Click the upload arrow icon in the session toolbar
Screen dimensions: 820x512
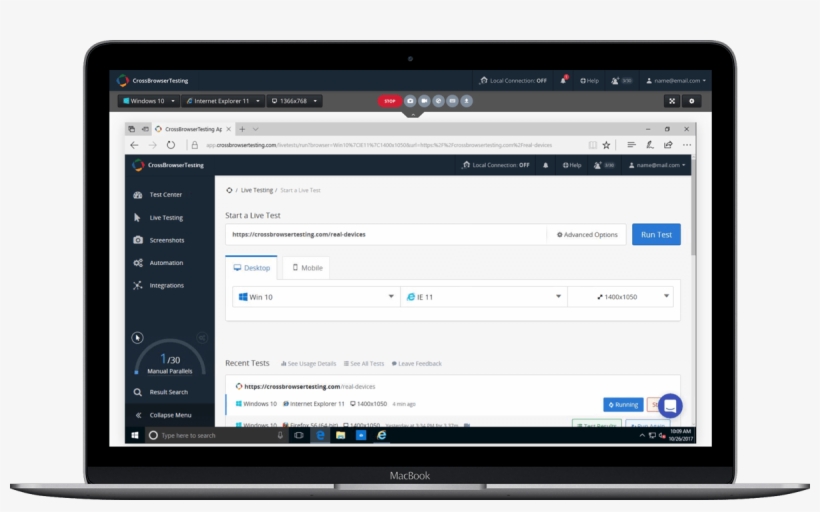pos(466,101)
